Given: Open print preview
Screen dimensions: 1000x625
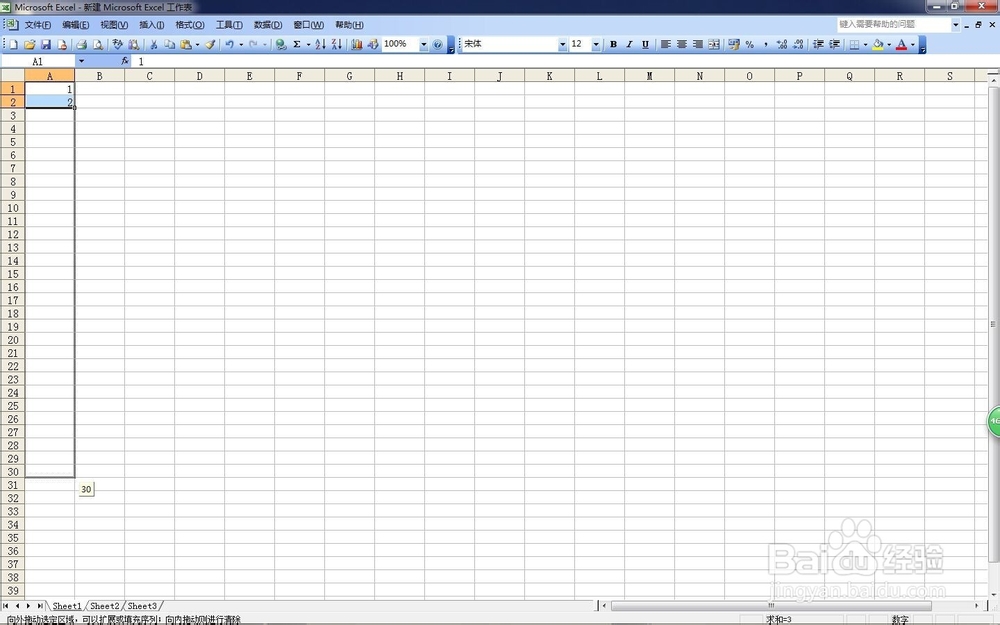Looking at the screenshot, I should tap(97, 44).
